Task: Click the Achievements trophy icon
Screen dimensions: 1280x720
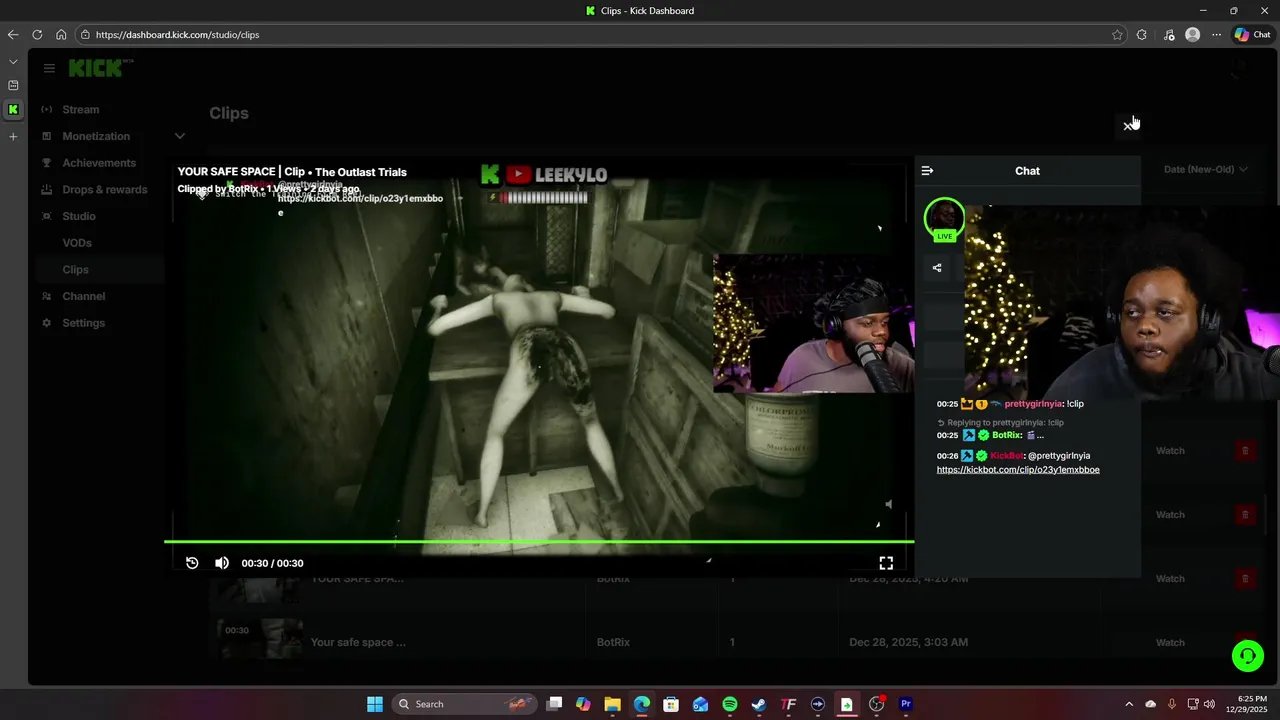Action: [x=46, y=163]
